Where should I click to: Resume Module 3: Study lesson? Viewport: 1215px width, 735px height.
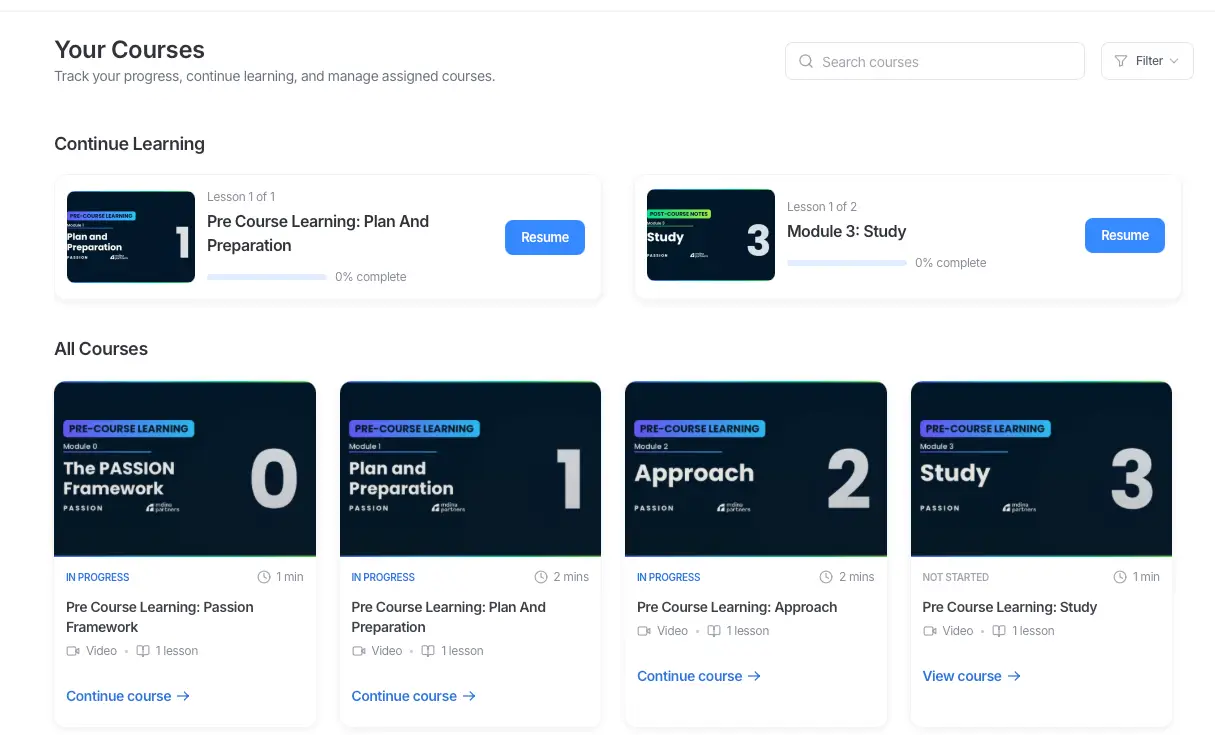coord(1125,235)
